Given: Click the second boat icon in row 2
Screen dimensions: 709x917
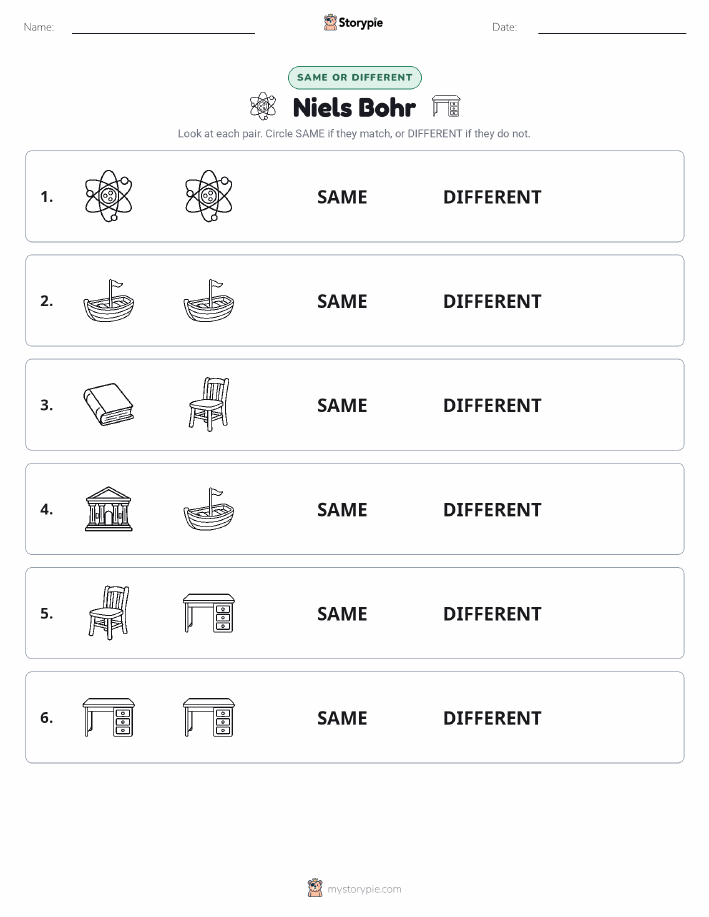Looking at the screenshot, I should 209,301.
